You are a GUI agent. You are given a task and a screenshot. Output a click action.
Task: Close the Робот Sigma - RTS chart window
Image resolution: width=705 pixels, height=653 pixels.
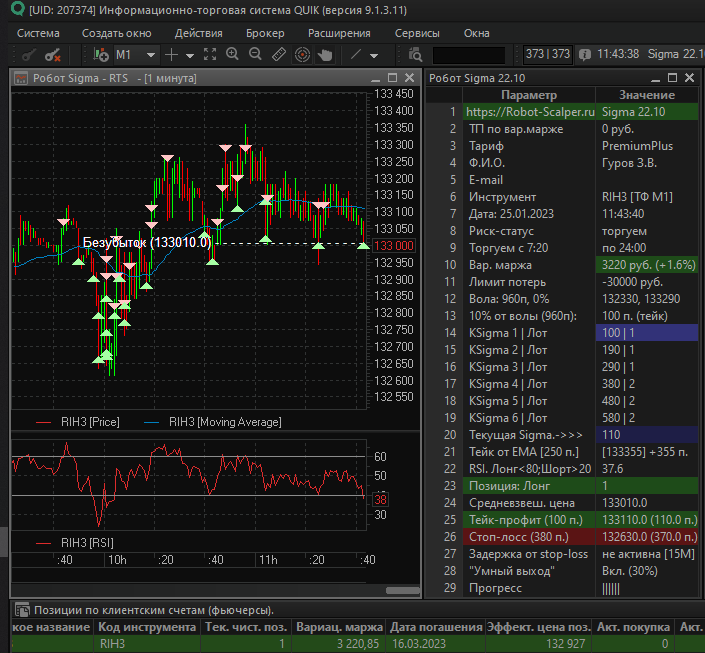409,78
